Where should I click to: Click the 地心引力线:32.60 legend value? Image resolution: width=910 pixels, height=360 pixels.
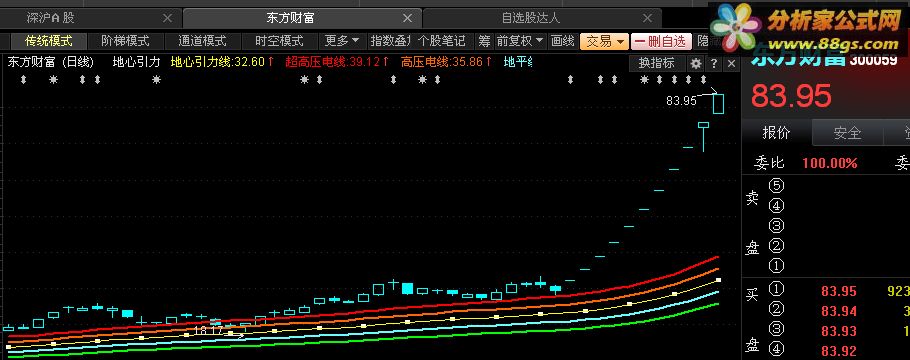click(x=222, y=62)
